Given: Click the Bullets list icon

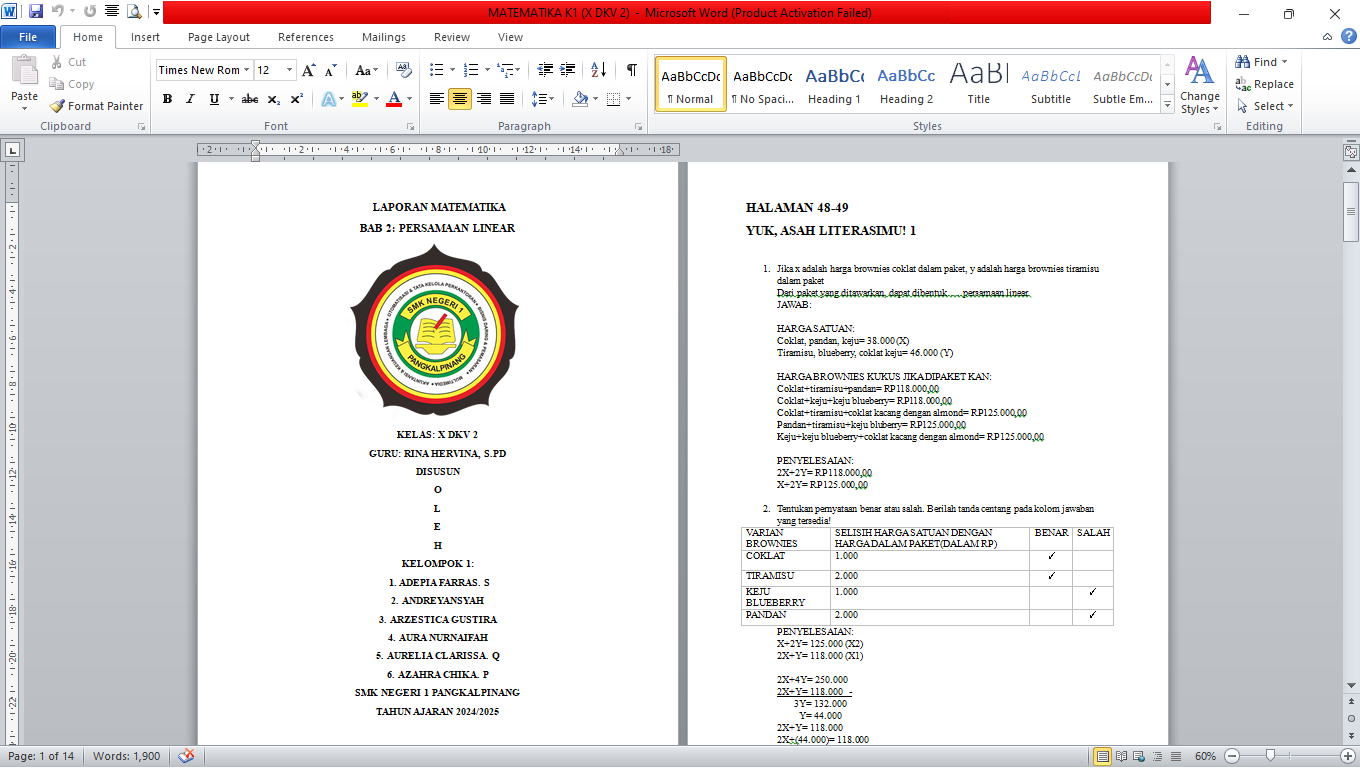Looking at the screenshot, I should point(436,70).
